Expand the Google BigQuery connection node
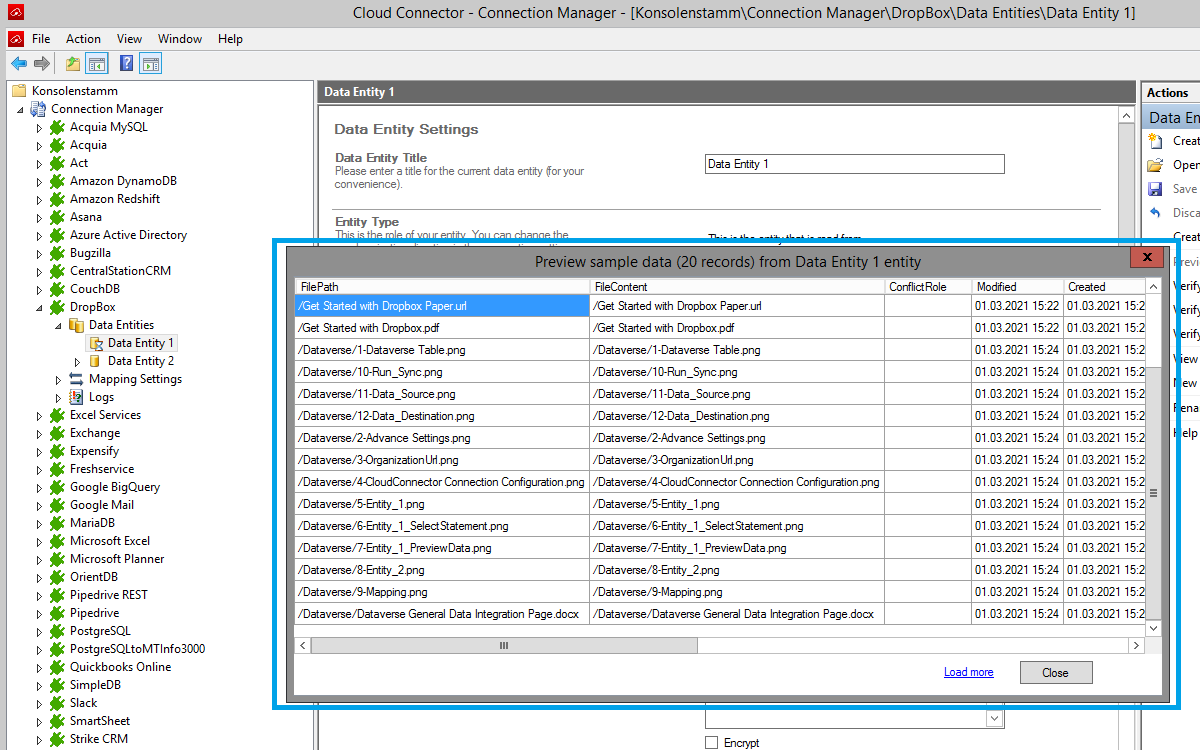Screen dimensions: 1200x750 click(x=40, y=488)
